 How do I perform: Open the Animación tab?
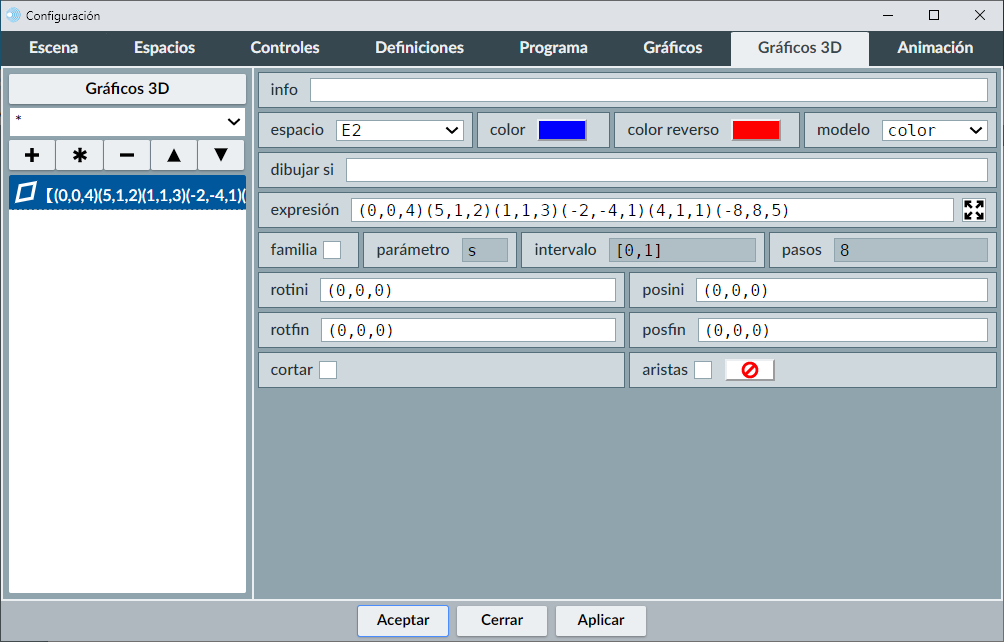(934, 48)
